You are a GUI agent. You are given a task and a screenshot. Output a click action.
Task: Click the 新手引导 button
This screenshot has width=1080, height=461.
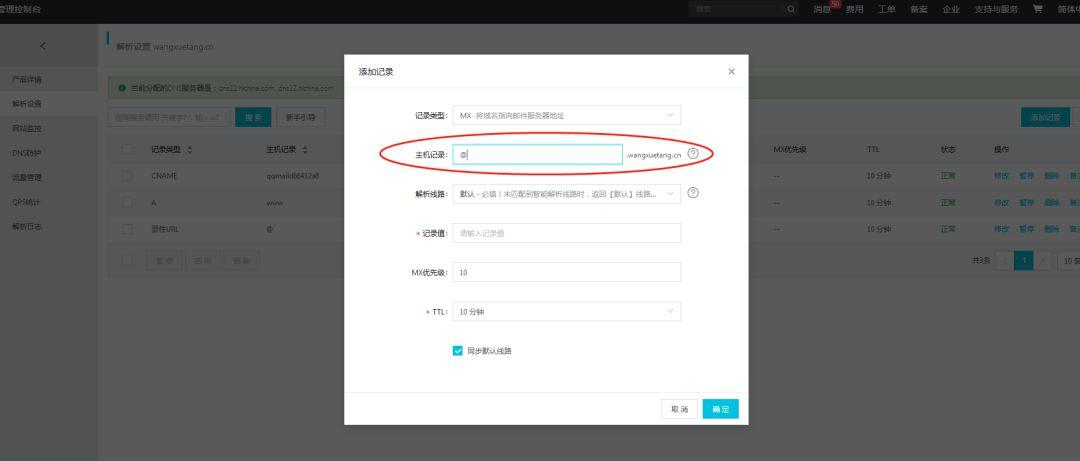point(301,117)
